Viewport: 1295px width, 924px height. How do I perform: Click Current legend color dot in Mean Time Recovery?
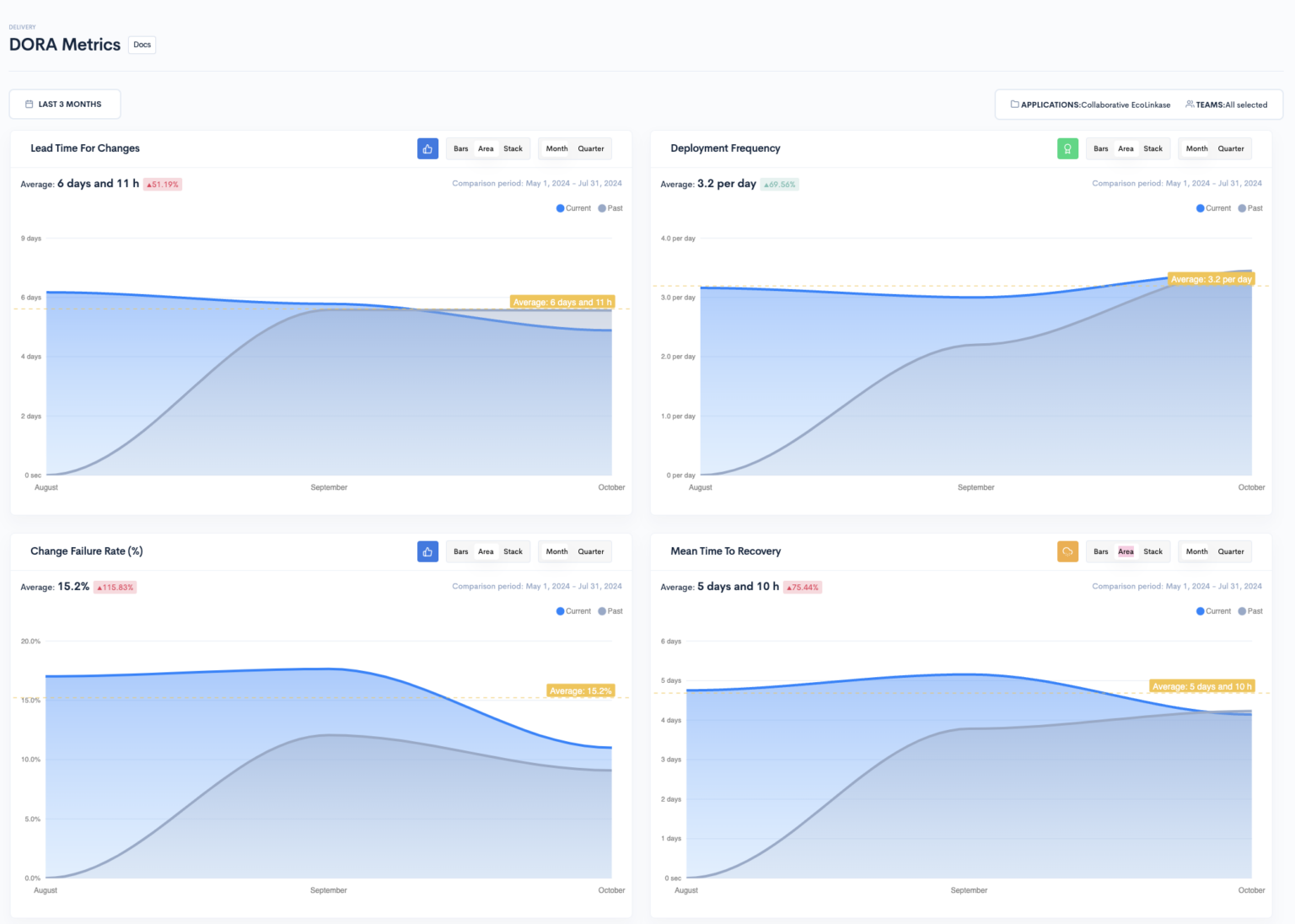[x=1201, y=611]
